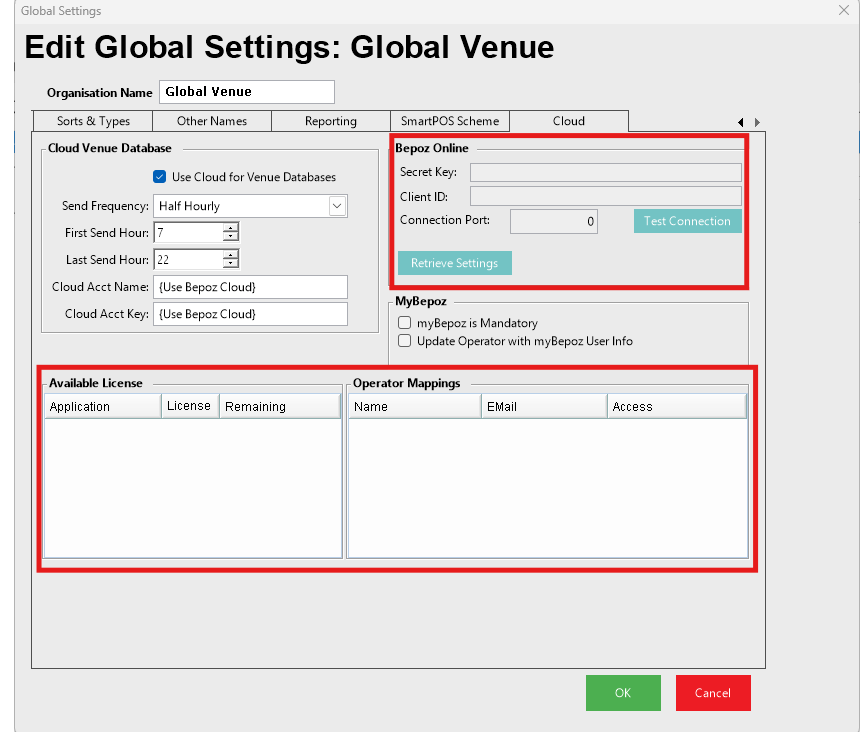This screenshot has width=860, height=732.
Task: Select the Reporting tab
Action: pos(330,121)
